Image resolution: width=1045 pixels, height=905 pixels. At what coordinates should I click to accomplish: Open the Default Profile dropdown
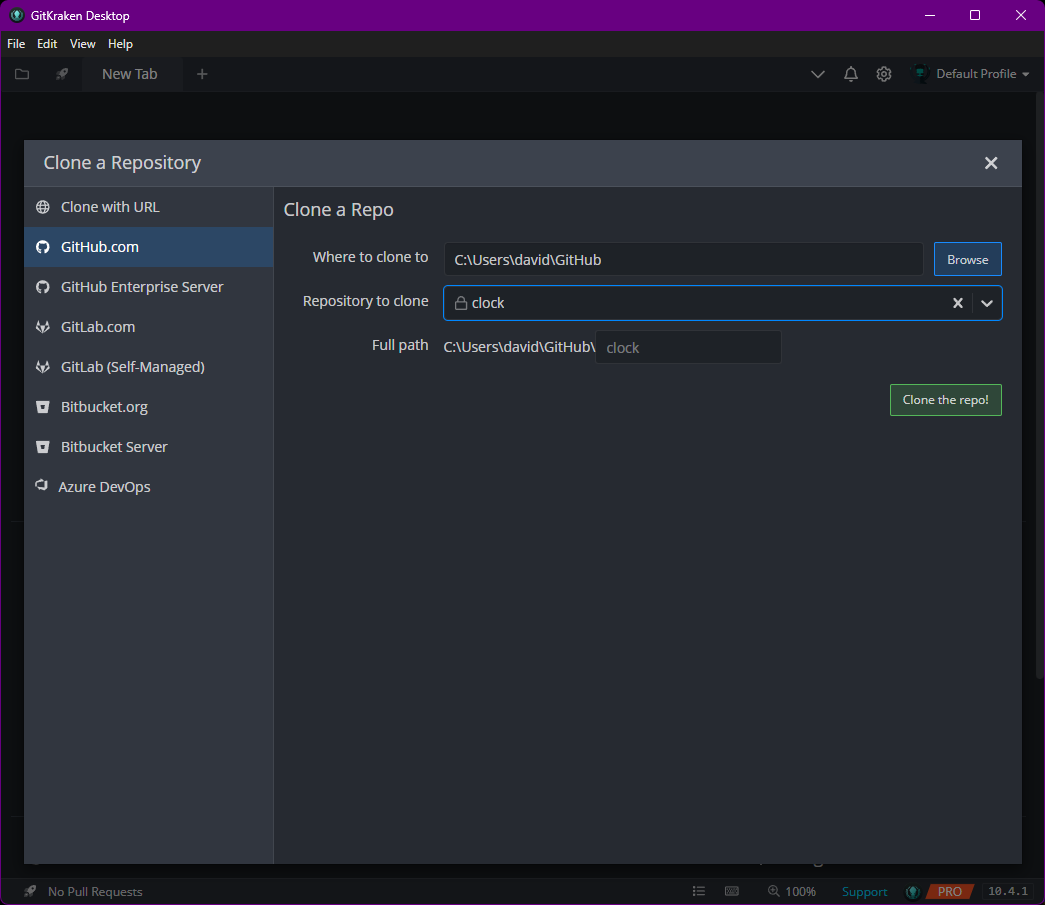coord(972,74)
